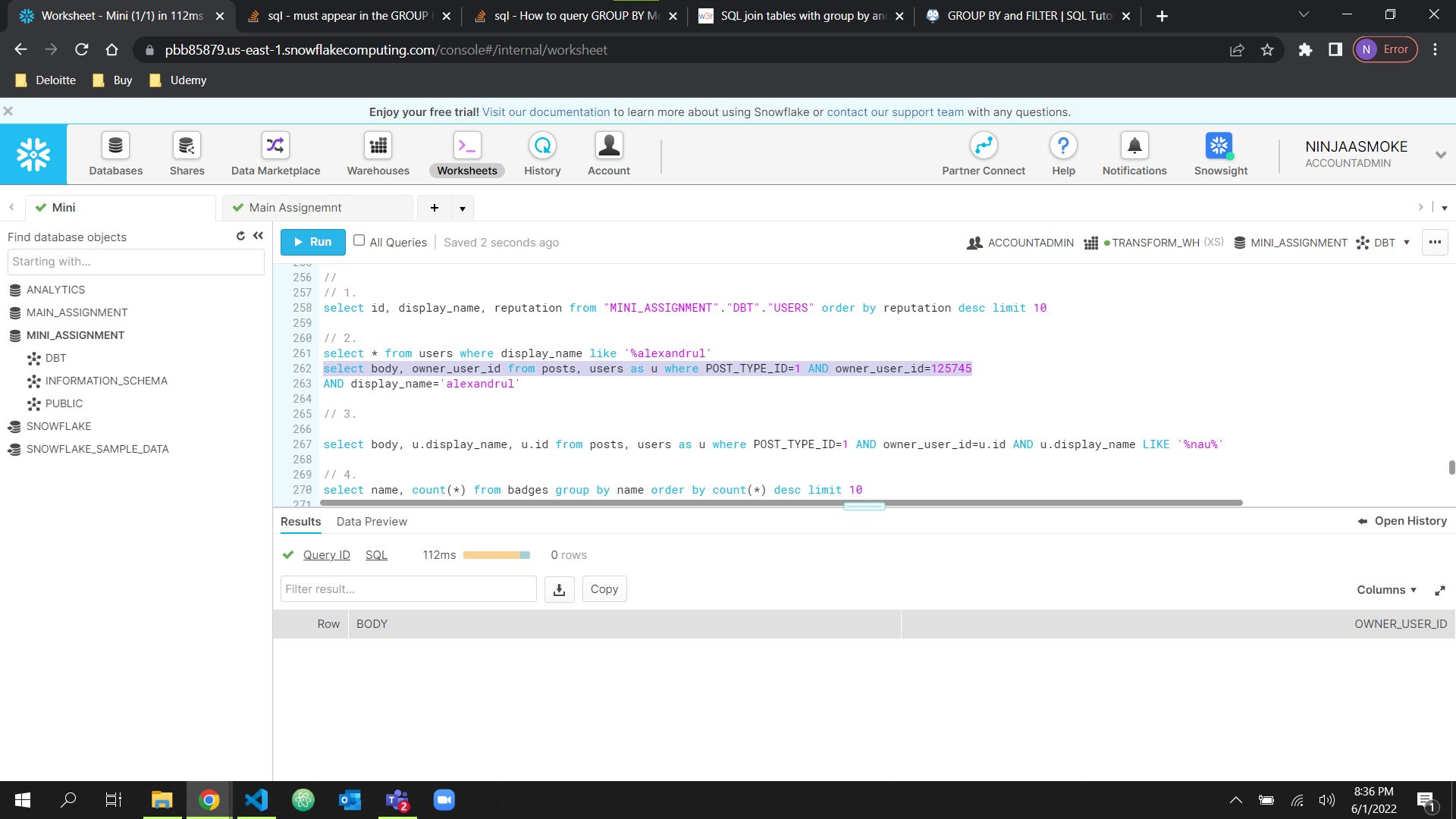The image size is (1456, 819).
Task: Open the Databases panel
Action: tap(115, 153)
